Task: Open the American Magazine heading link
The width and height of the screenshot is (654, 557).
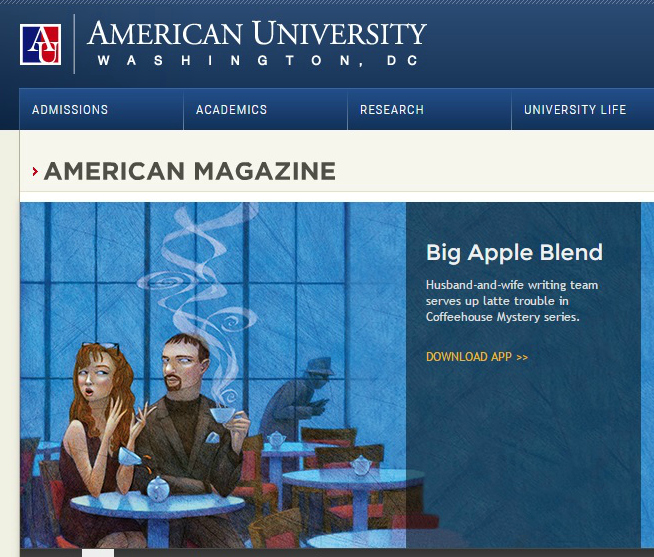Action: [190, 171]
